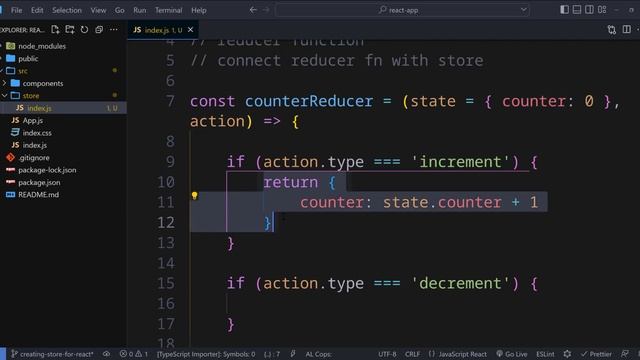Open the Edit menu

(x=37, y=10)
